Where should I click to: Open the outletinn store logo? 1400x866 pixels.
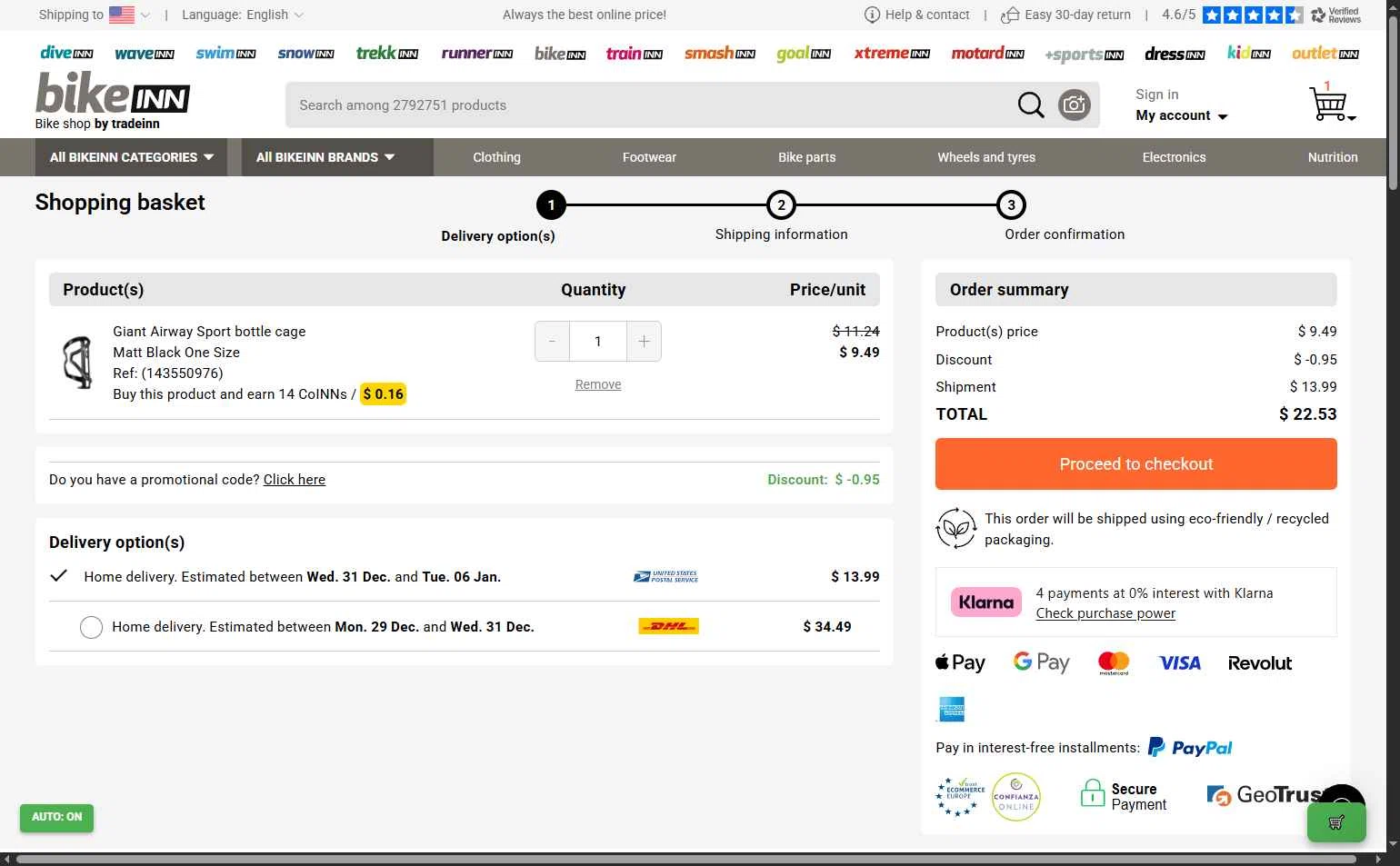click(1325, 54)
